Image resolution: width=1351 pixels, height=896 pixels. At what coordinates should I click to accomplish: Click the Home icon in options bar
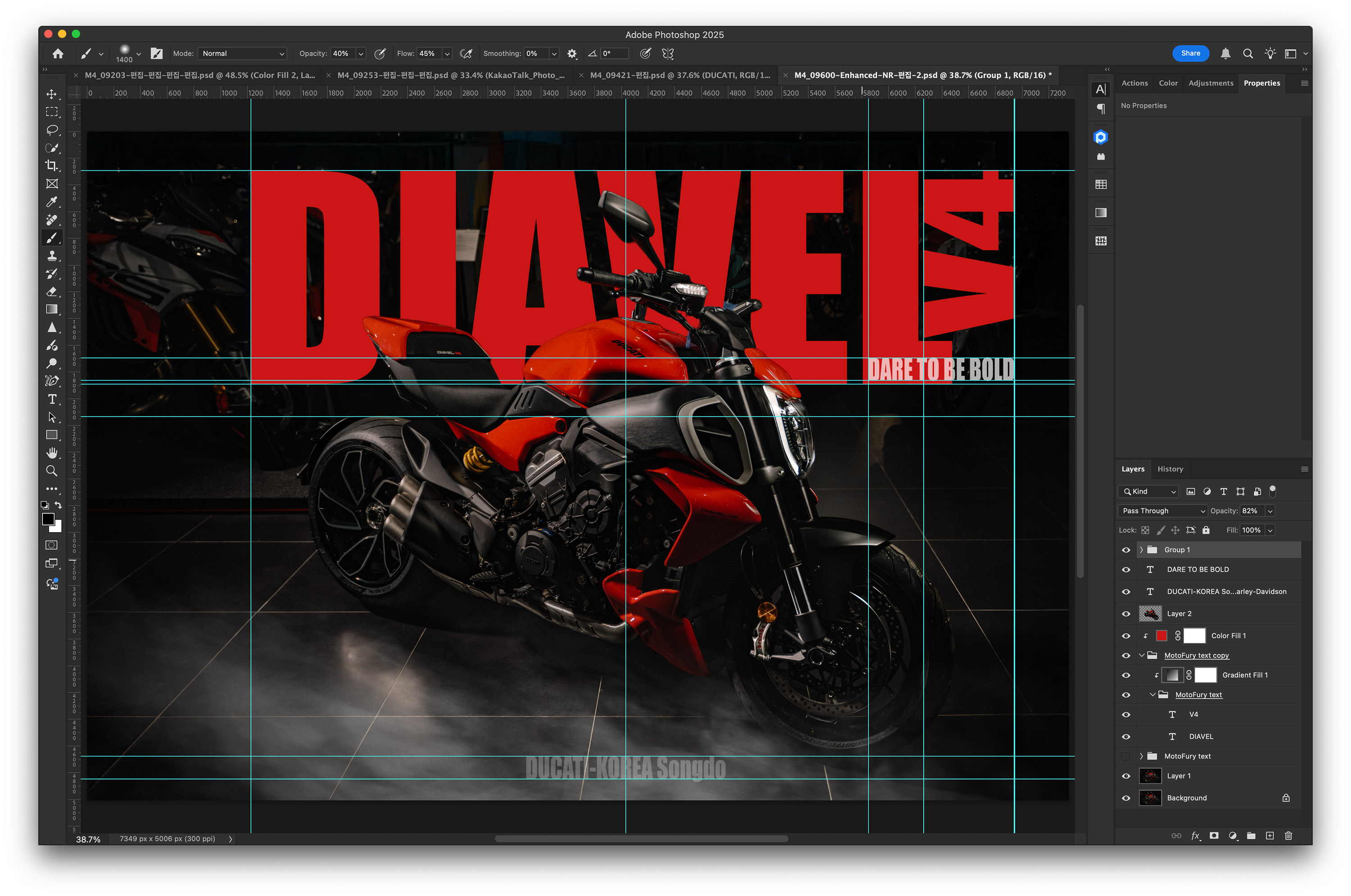[58, 54]
